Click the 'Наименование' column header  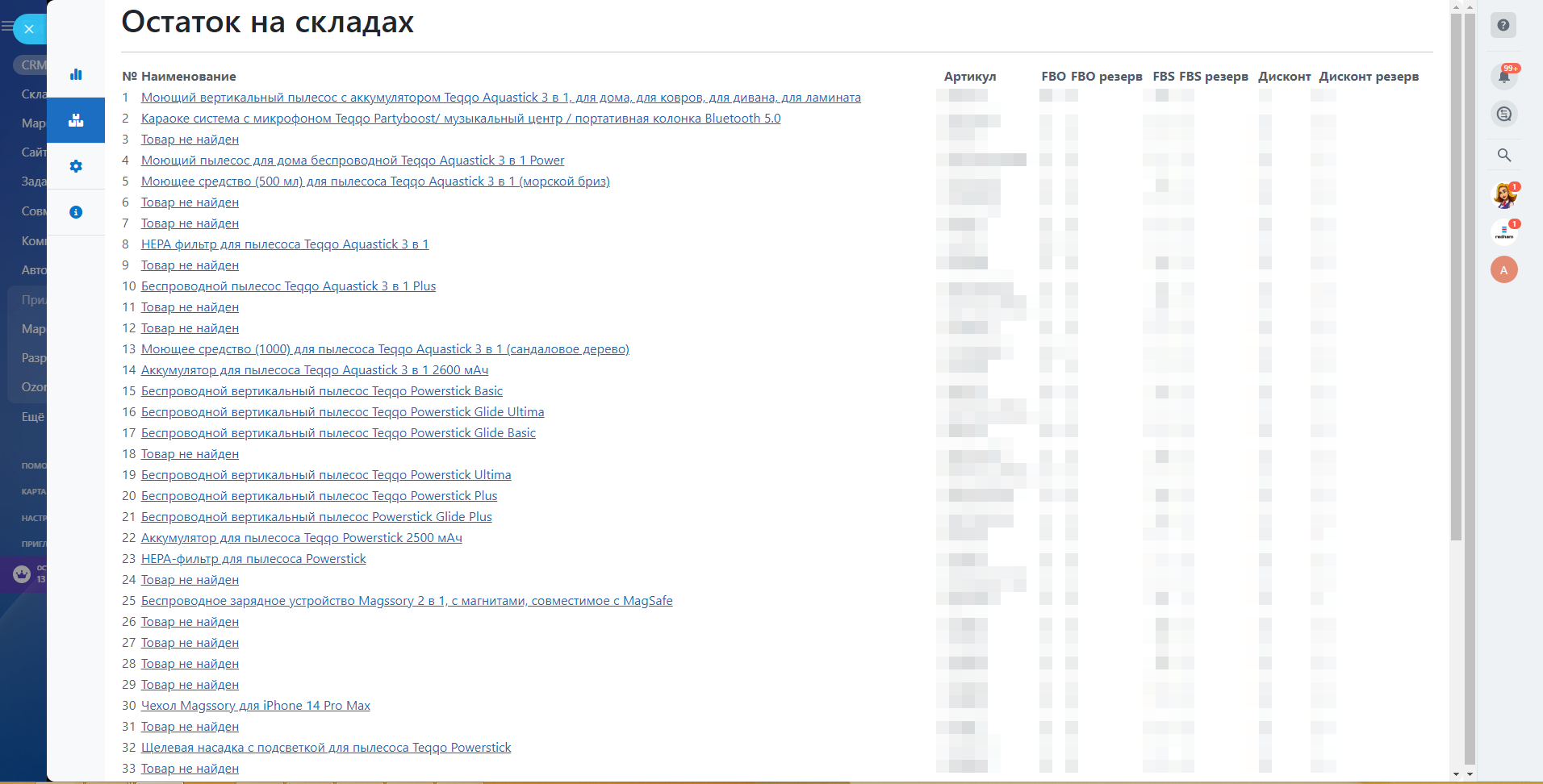coord(189,77)
